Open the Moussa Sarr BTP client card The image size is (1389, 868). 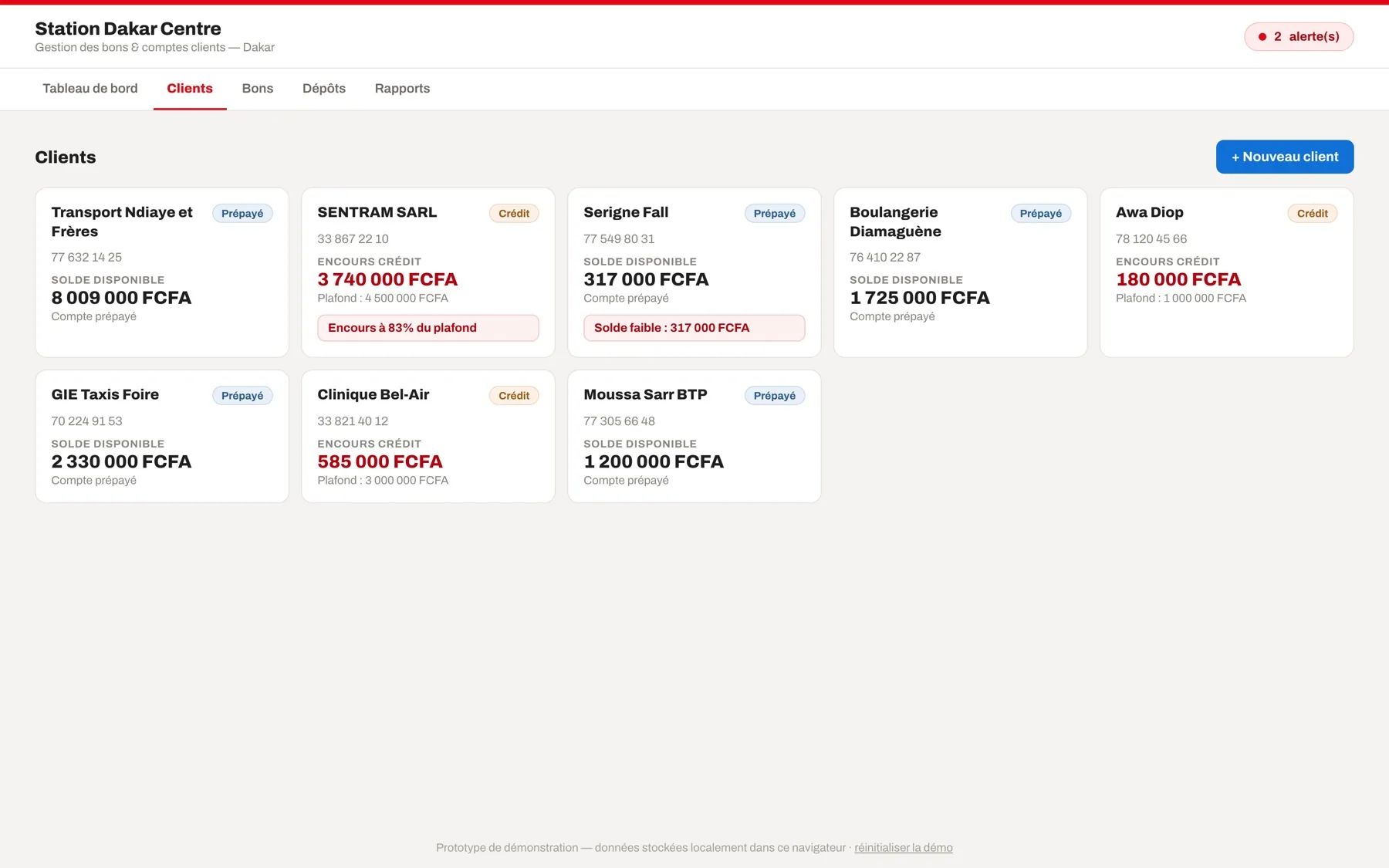[694, 437]
